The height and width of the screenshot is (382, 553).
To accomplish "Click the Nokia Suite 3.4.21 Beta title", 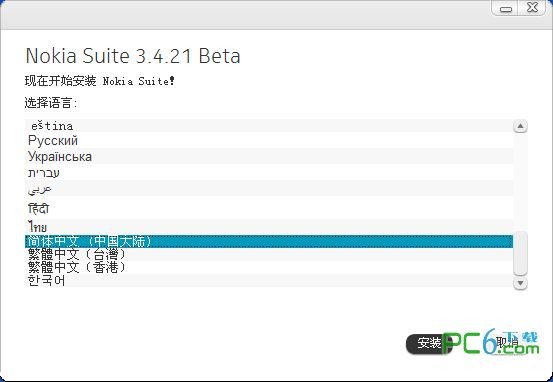I will [133, 56].
